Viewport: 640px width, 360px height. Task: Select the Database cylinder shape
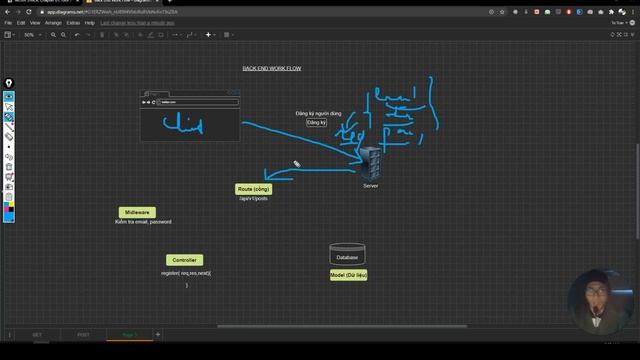[x=347, y=254]
